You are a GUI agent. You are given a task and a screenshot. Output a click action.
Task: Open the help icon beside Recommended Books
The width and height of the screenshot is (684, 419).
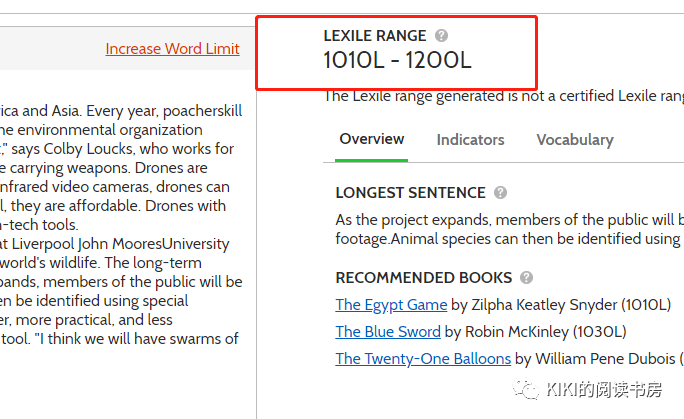pos(527,278)
